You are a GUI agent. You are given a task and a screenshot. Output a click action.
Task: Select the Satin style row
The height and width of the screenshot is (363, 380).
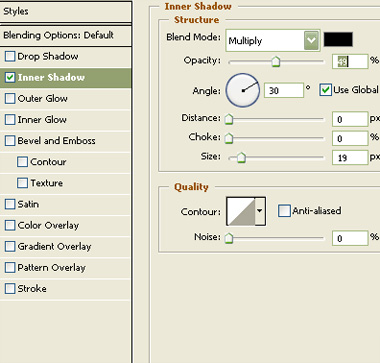[x=66, y=204]
